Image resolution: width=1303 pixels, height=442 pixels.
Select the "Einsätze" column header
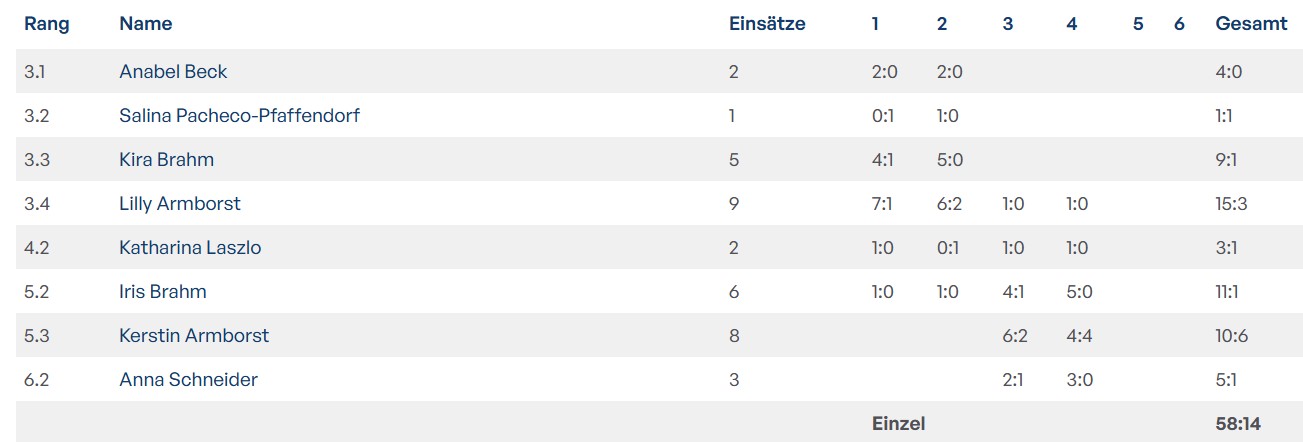coord(767,24)
